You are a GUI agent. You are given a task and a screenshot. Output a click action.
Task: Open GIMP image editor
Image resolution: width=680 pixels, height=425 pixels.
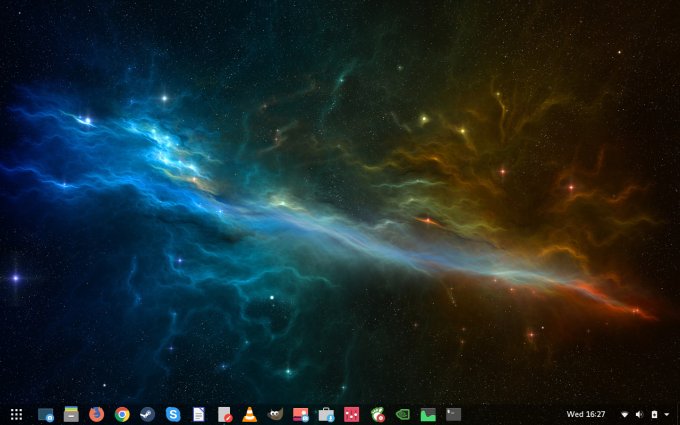coord(275,414)
